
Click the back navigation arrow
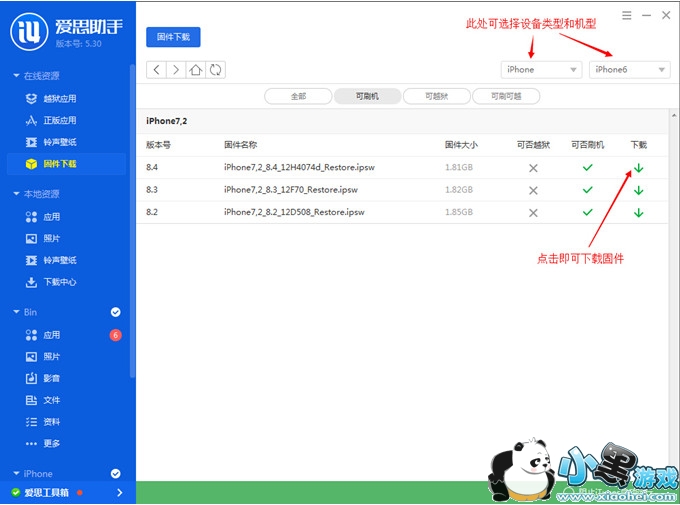tap(156, 69)
